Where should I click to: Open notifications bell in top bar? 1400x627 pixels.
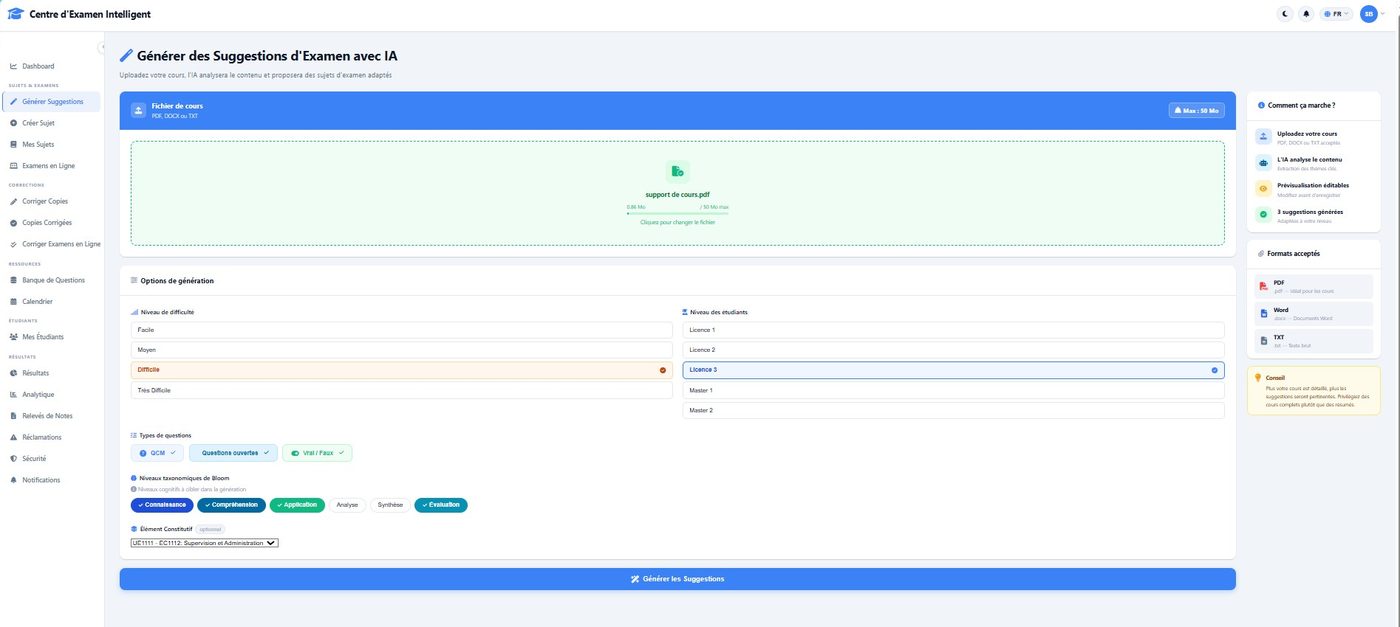click(x=1306, y=14)
